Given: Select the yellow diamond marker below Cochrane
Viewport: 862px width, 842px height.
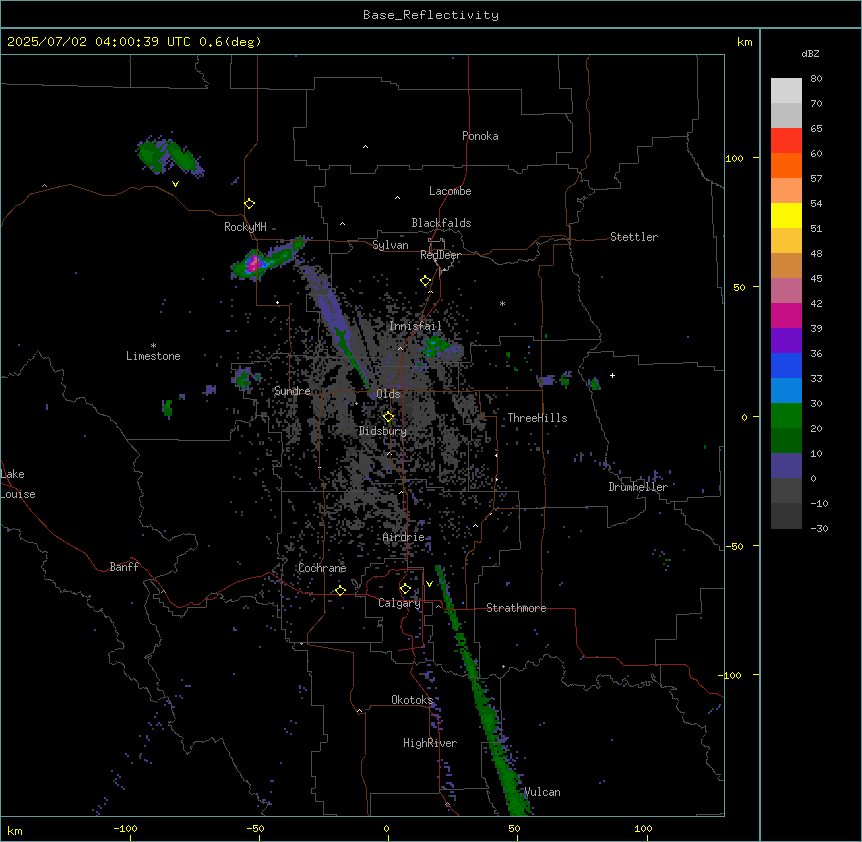Looking at the screenshot, I should 340,590.
